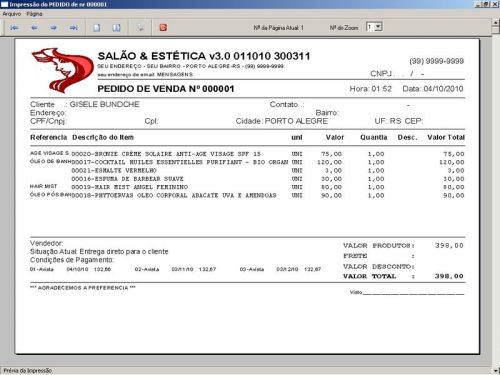Image resolution: width=500 pixels, height=375 pixels.
Task: Click Descrição do Item column header
Action: tap(103, 137)
